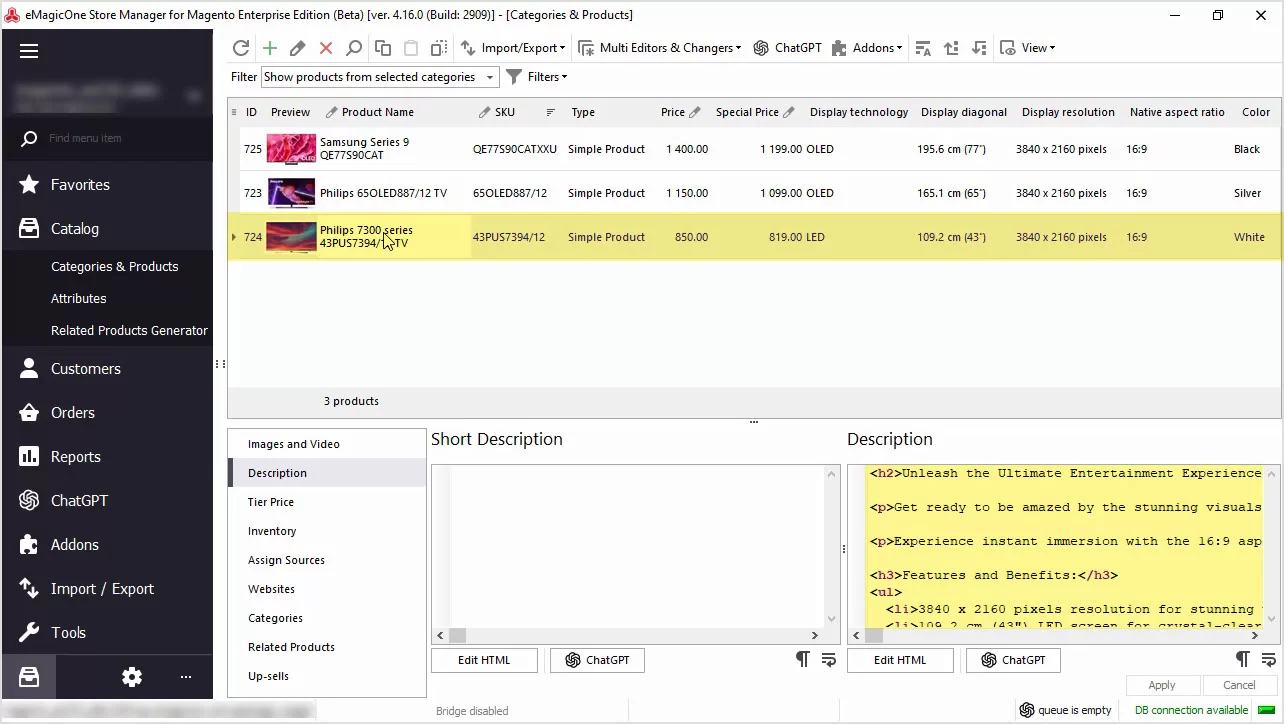
Task: Click the pilcrow icon under Short Description
Action: pyautogui.click(x=802, y=659)
